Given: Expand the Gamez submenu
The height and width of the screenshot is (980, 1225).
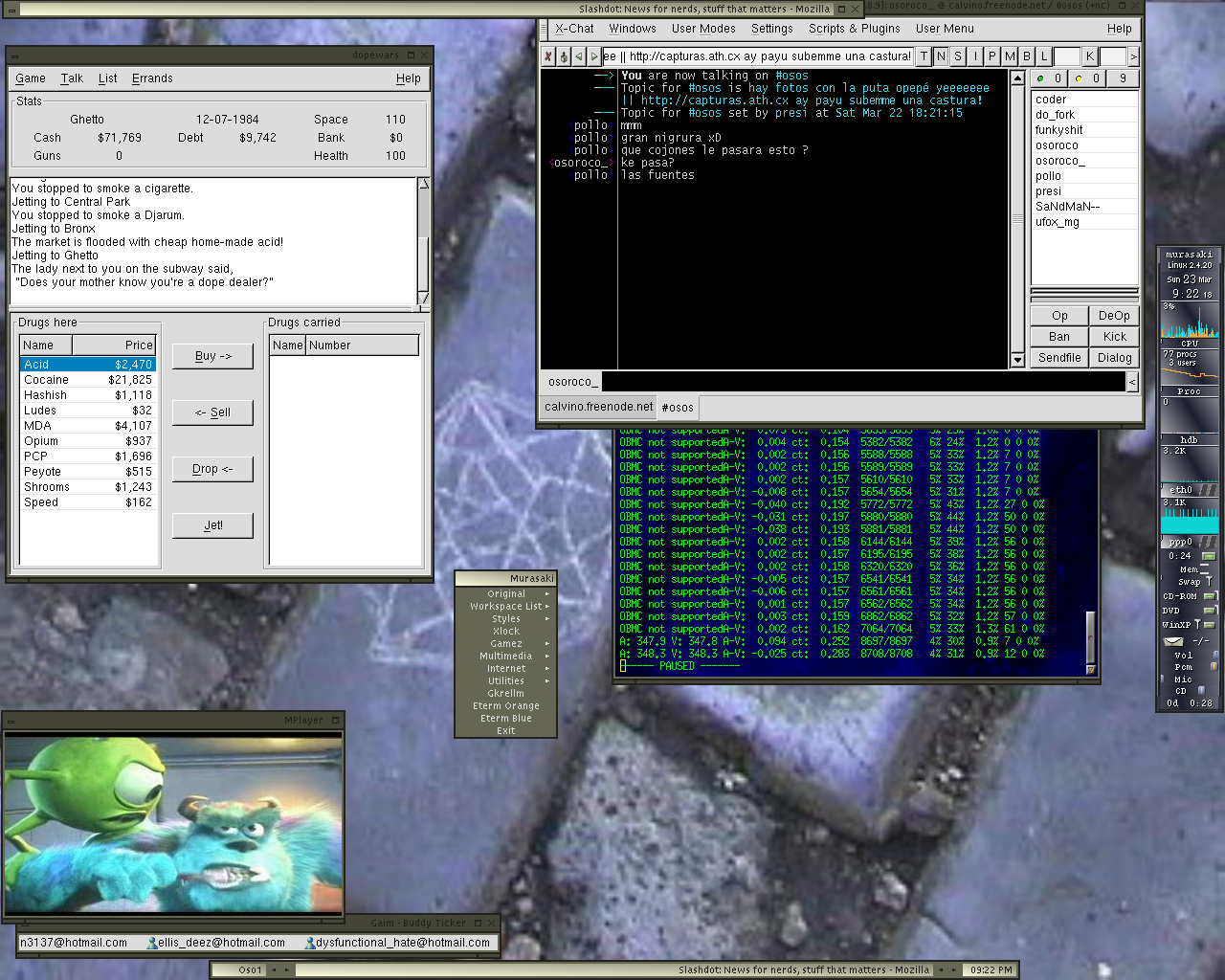Looking at the screenshot, I should coord(505,643).
